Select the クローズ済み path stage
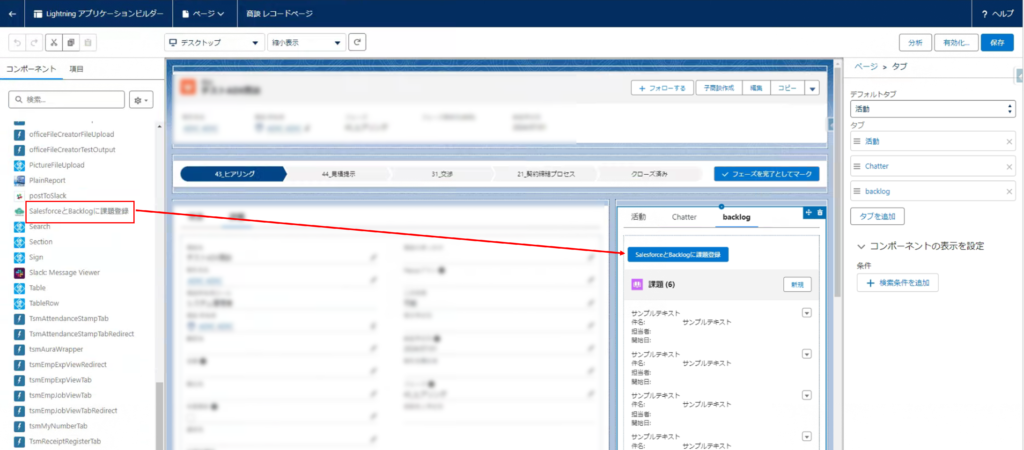Screen dimensions: 1024x450 click(648, 174)
